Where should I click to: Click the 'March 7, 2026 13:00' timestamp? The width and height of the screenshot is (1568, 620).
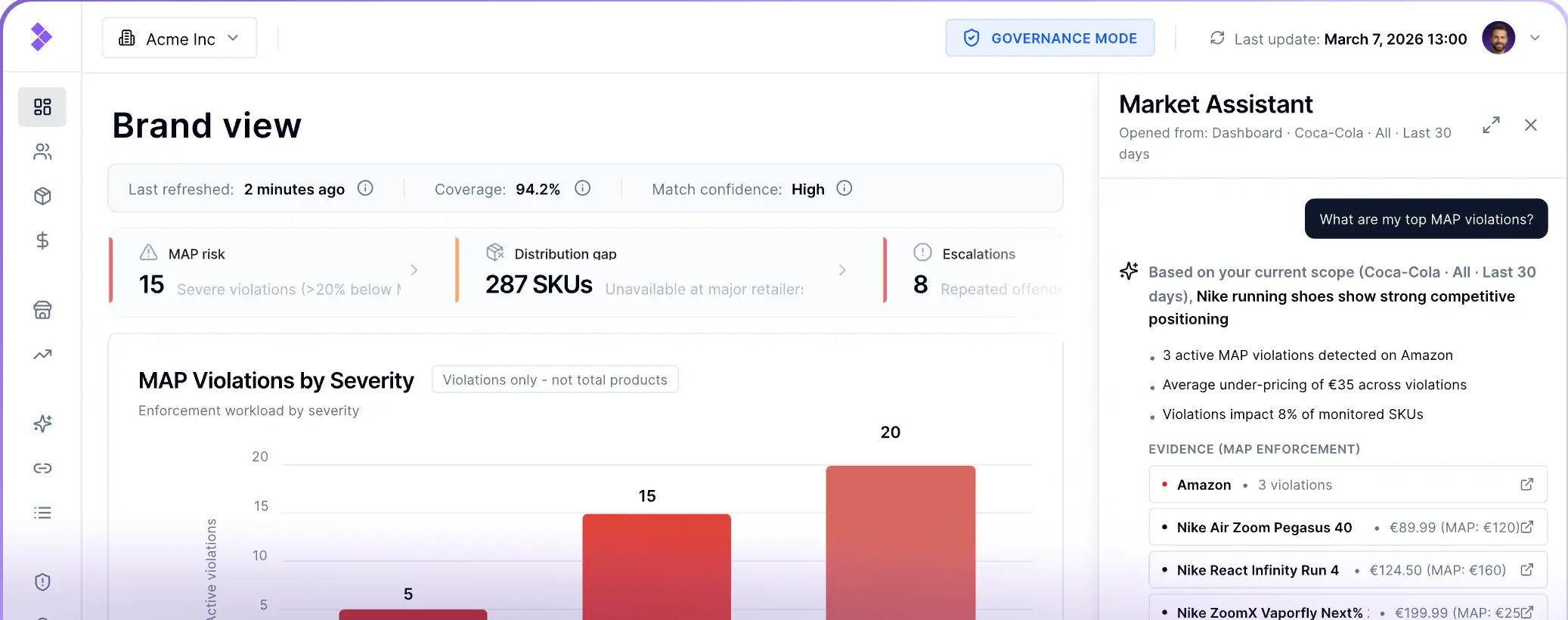coord(1396,39)
